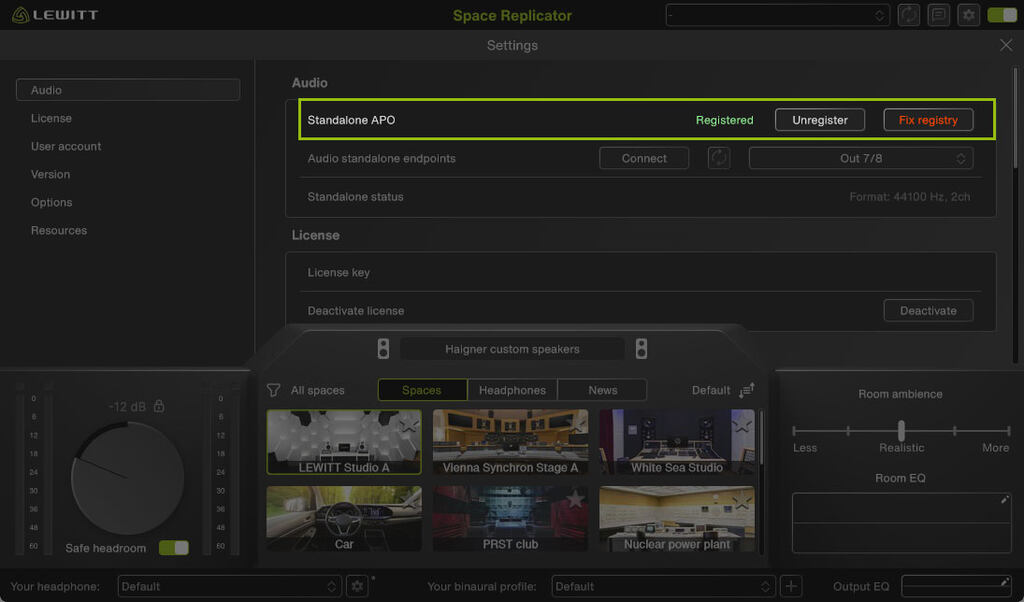Click the Fix registry button
Image resolution: width=1024 pixels, height=602 pixels.
[x=928, y=119]
